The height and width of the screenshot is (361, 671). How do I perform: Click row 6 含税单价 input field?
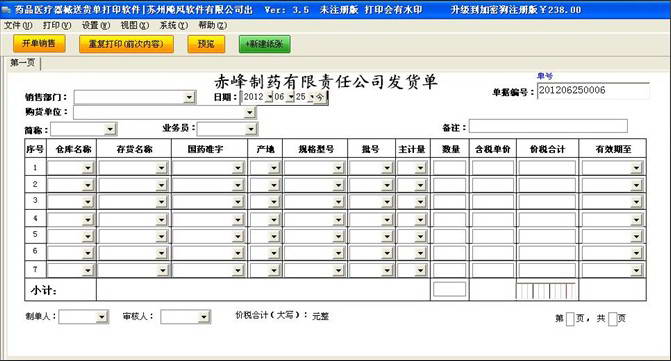point(493,253)
